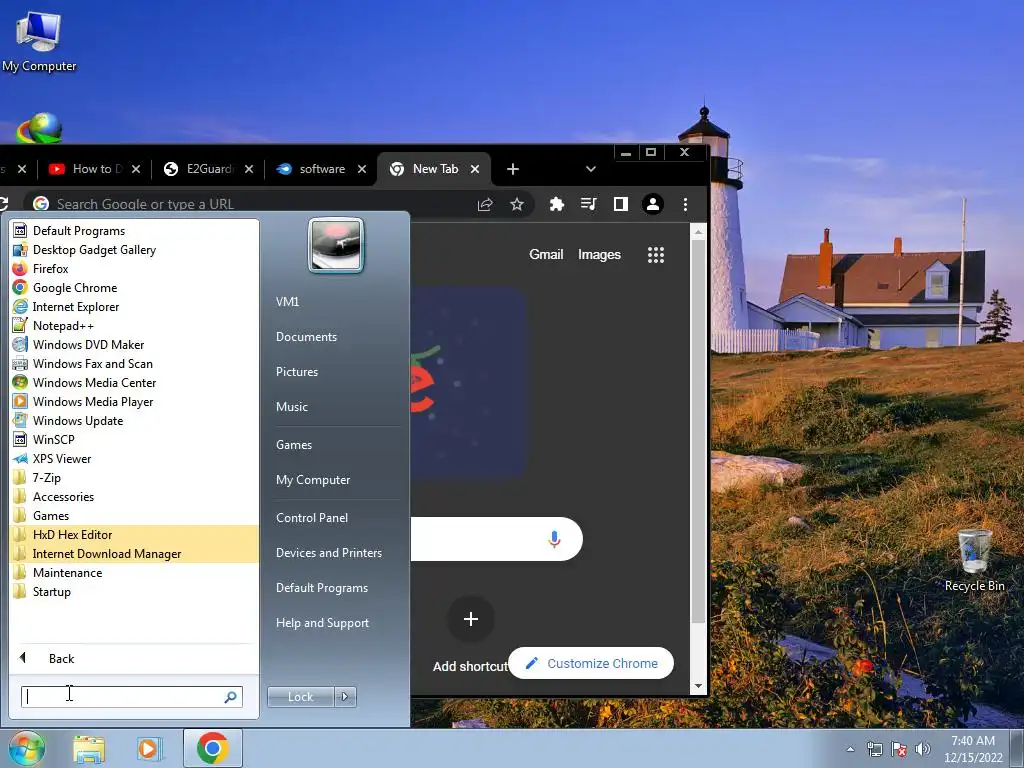This screenshot has width=1024, height=768.
Task: Open Games in right Start pane
Action: point(294,445)
